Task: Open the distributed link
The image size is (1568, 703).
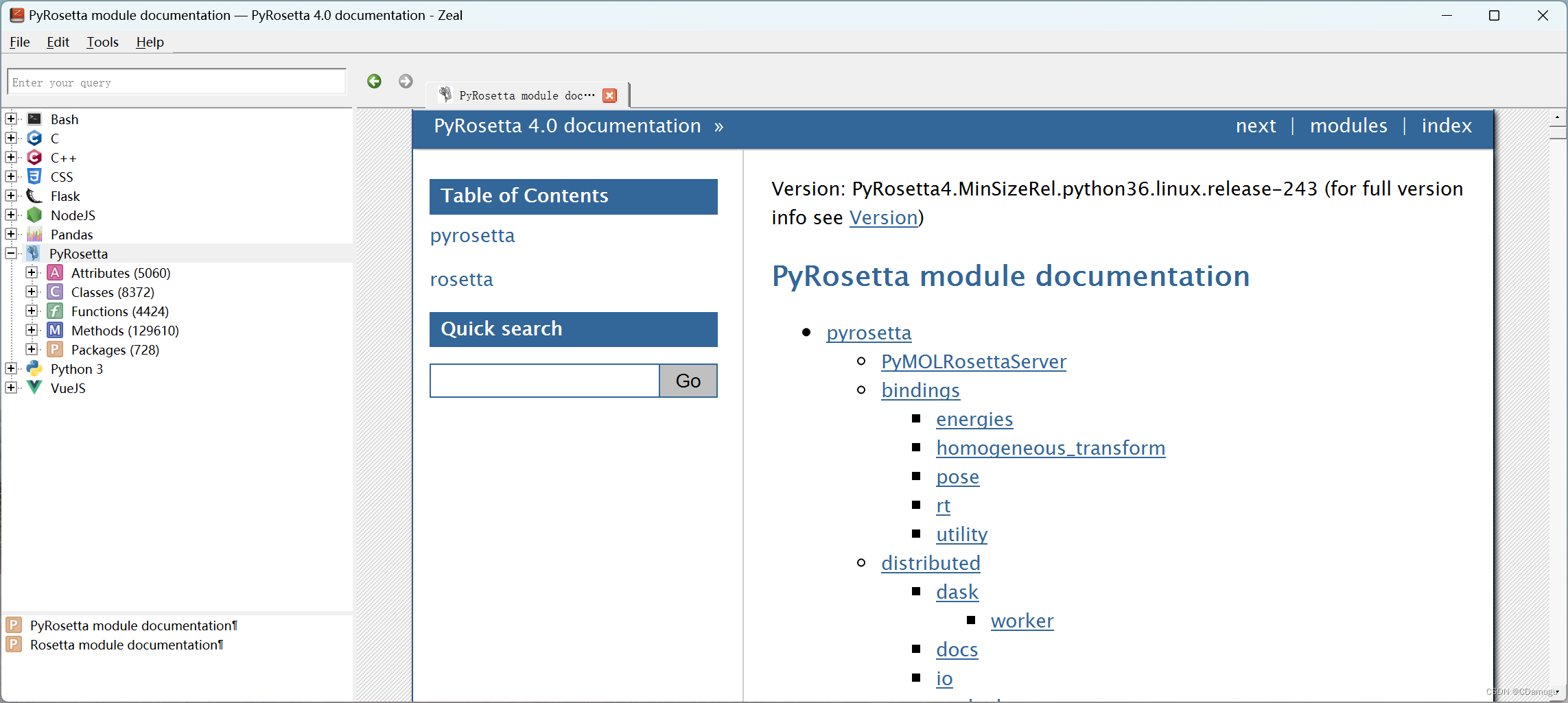Action: pos(931,563)
